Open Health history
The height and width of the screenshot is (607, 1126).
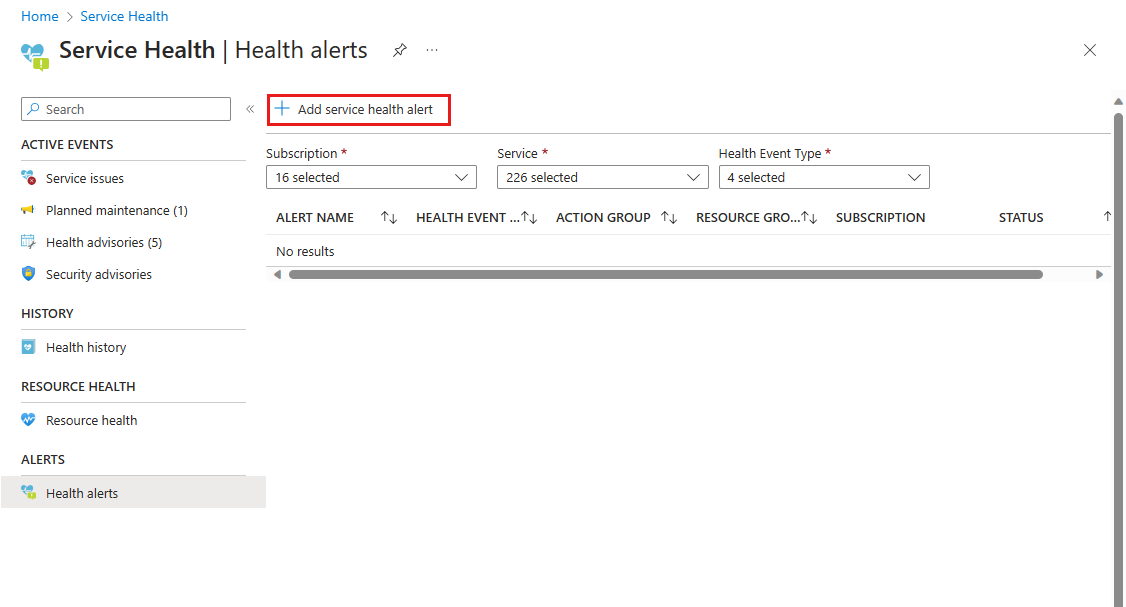pos(86,348)
